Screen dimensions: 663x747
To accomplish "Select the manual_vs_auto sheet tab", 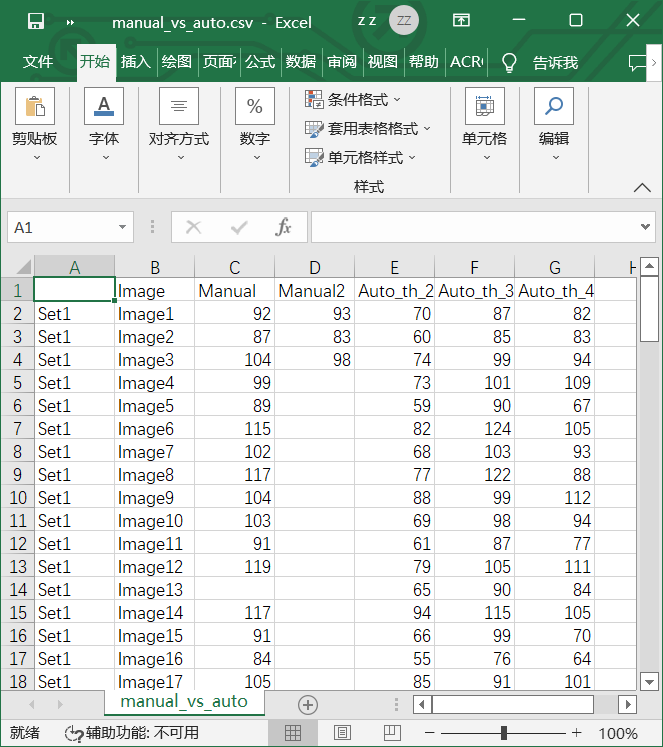I will (184, 702).
